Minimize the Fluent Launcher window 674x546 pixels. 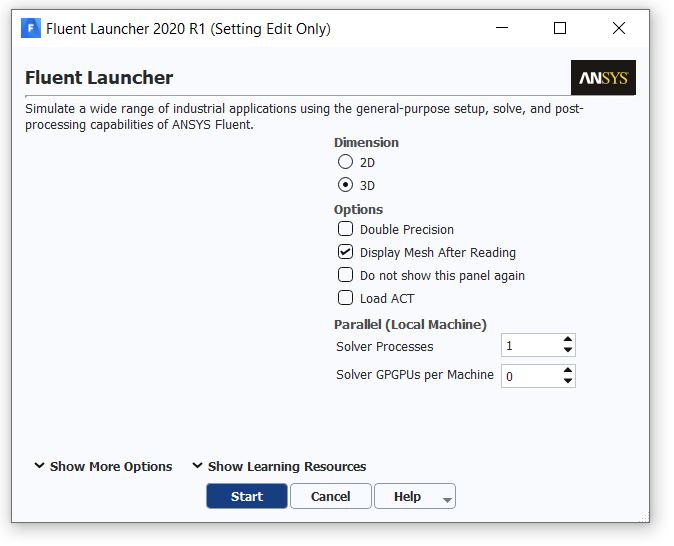coord(502,28)
